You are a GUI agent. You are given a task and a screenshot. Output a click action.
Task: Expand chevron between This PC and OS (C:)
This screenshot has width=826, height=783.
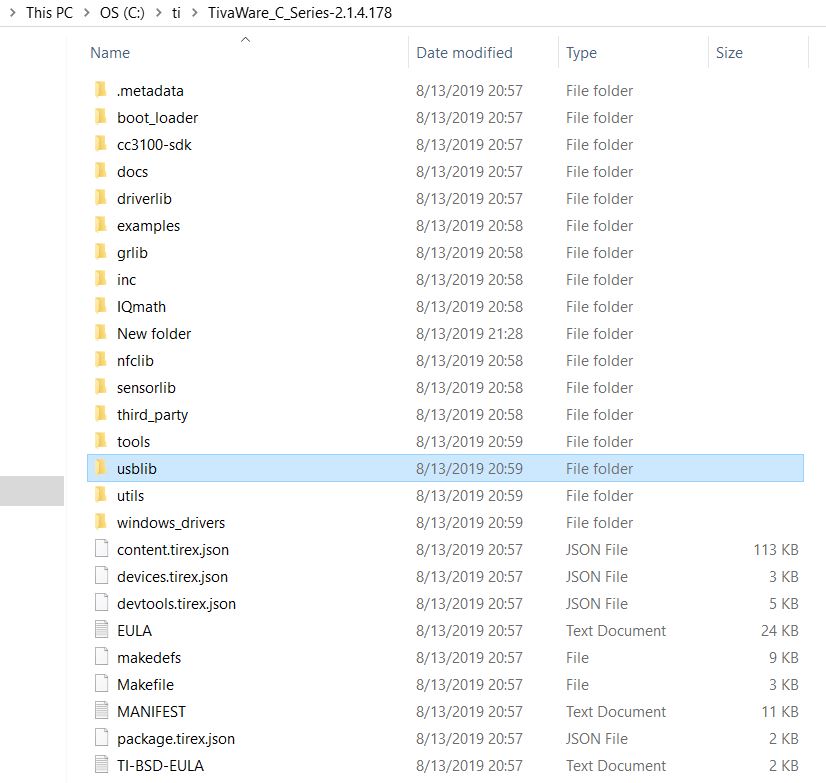tap(86, 12)
